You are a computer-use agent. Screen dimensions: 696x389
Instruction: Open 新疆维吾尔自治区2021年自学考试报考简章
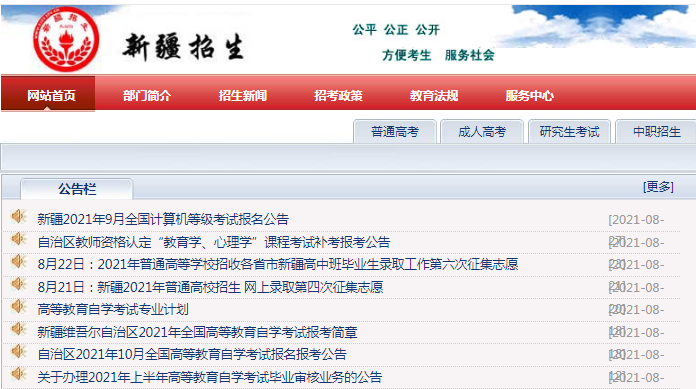(197, 332)
